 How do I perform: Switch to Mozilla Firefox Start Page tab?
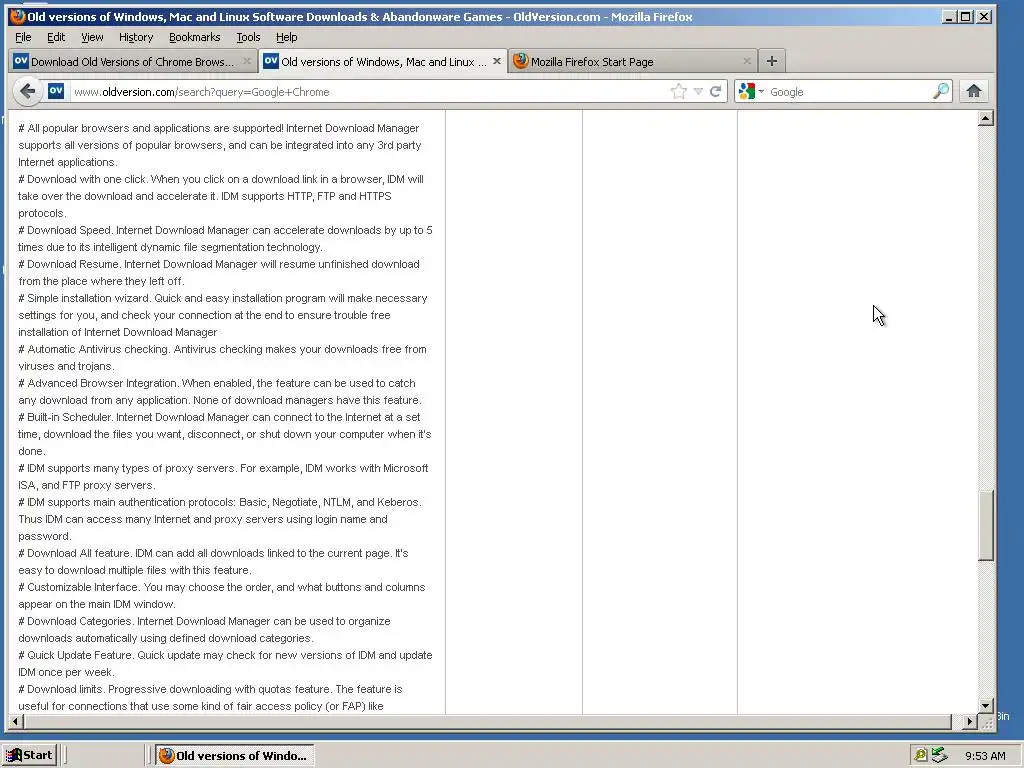pyautogui.click(x=632, y=61)
